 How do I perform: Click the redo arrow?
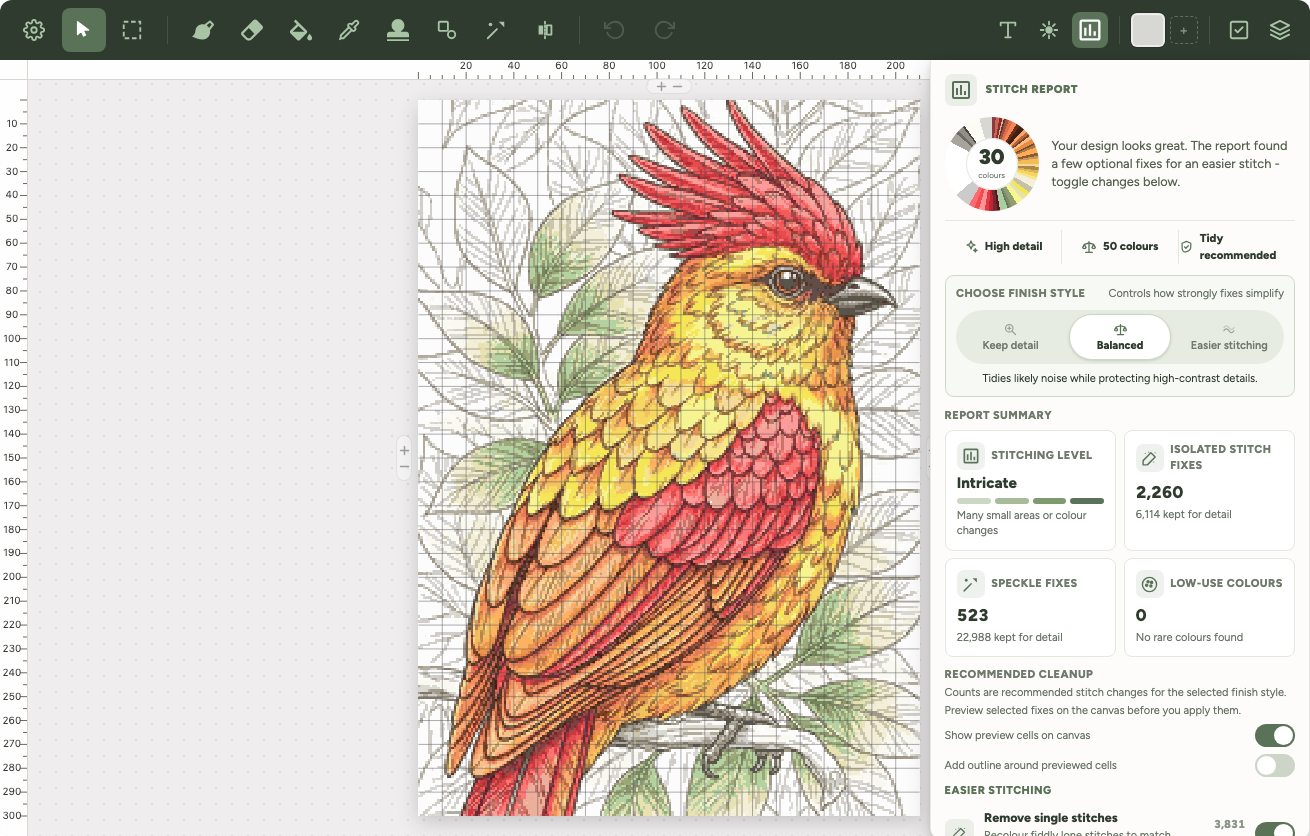(664, 30)
